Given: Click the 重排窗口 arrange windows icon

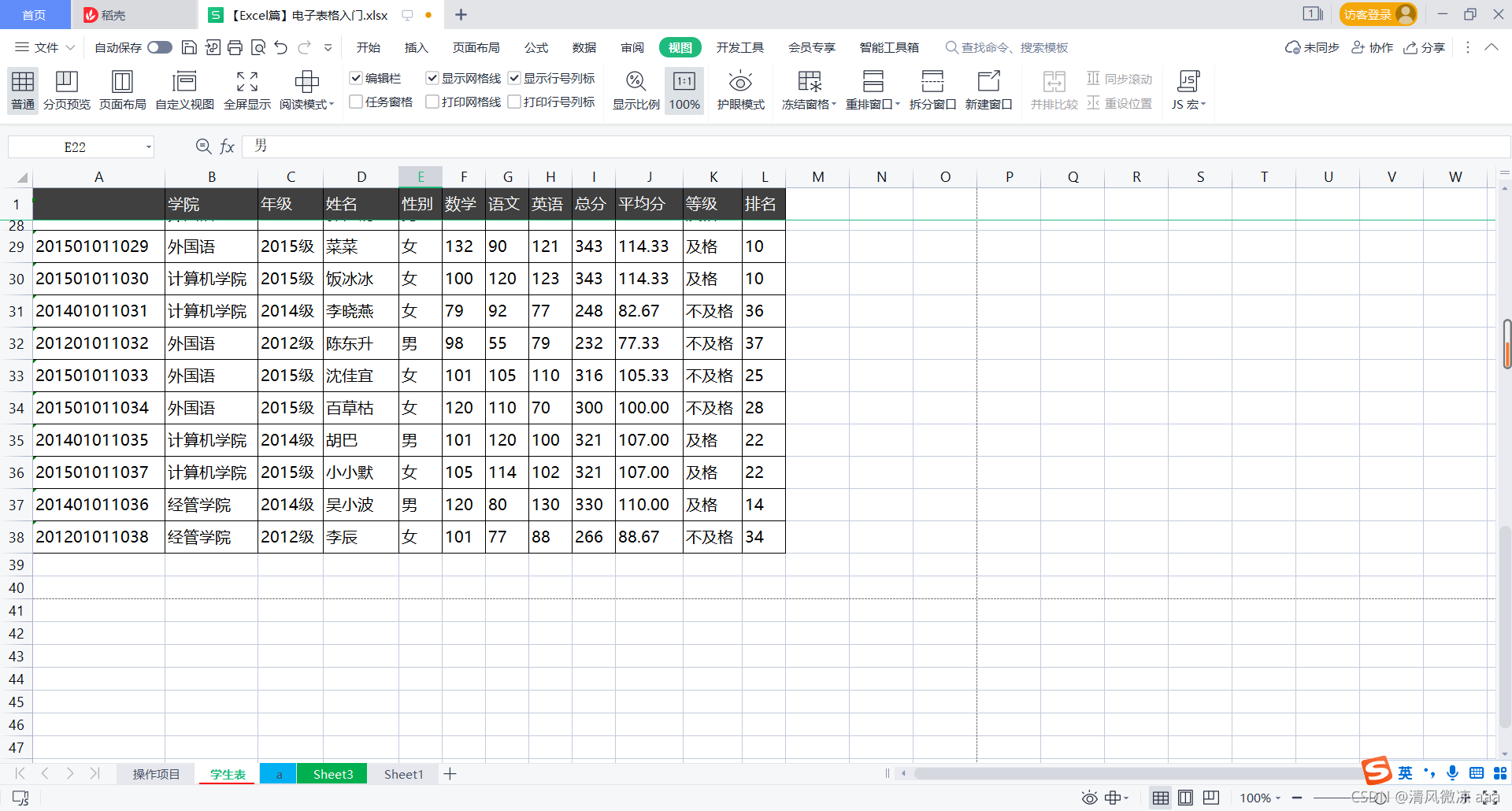Looking at the screenshot, I should point(873,82).
